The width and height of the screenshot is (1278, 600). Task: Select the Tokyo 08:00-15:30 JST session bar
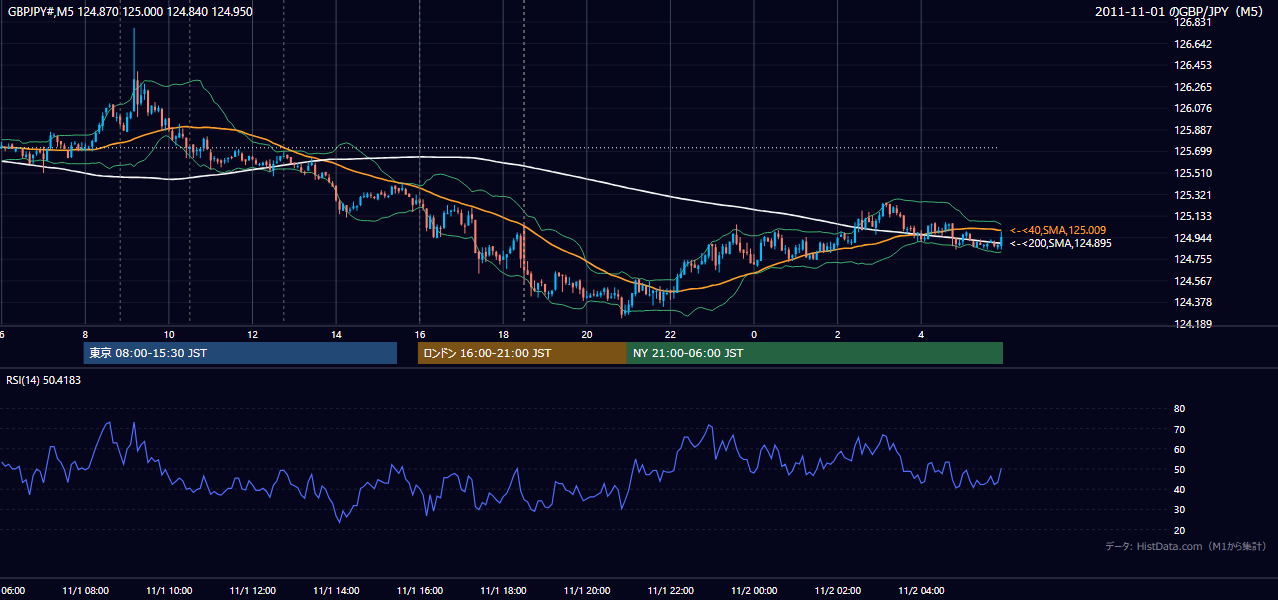tap(240, 353)
